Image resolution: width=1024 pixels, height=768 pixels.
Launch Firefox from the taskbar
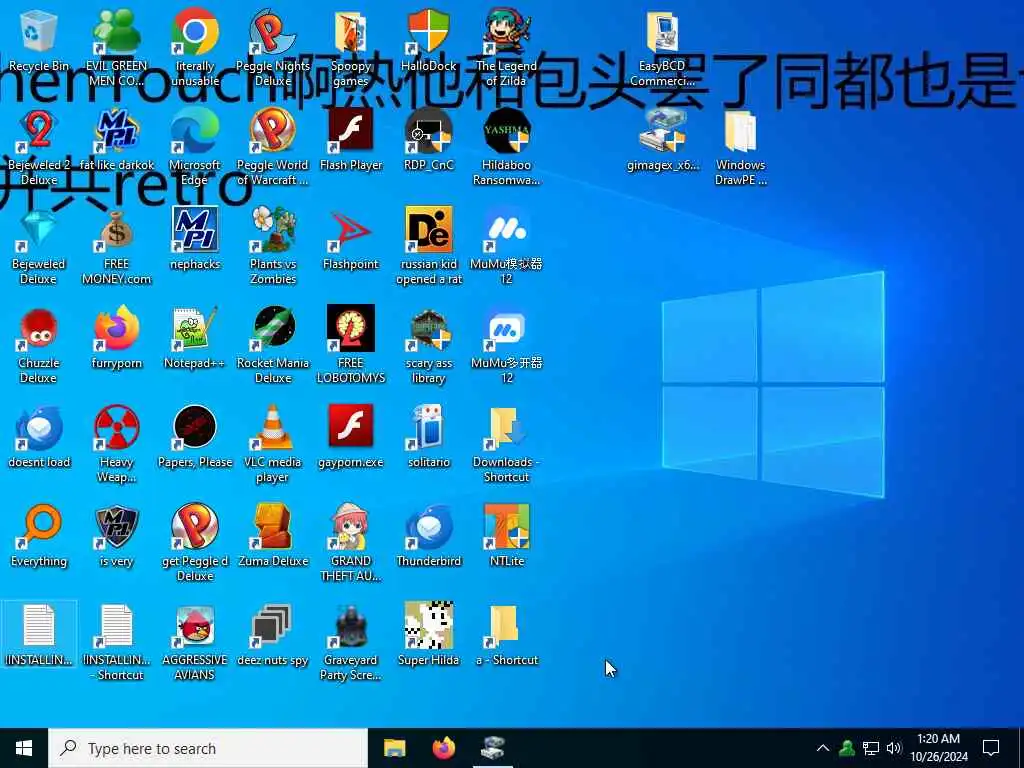point(444,748)
